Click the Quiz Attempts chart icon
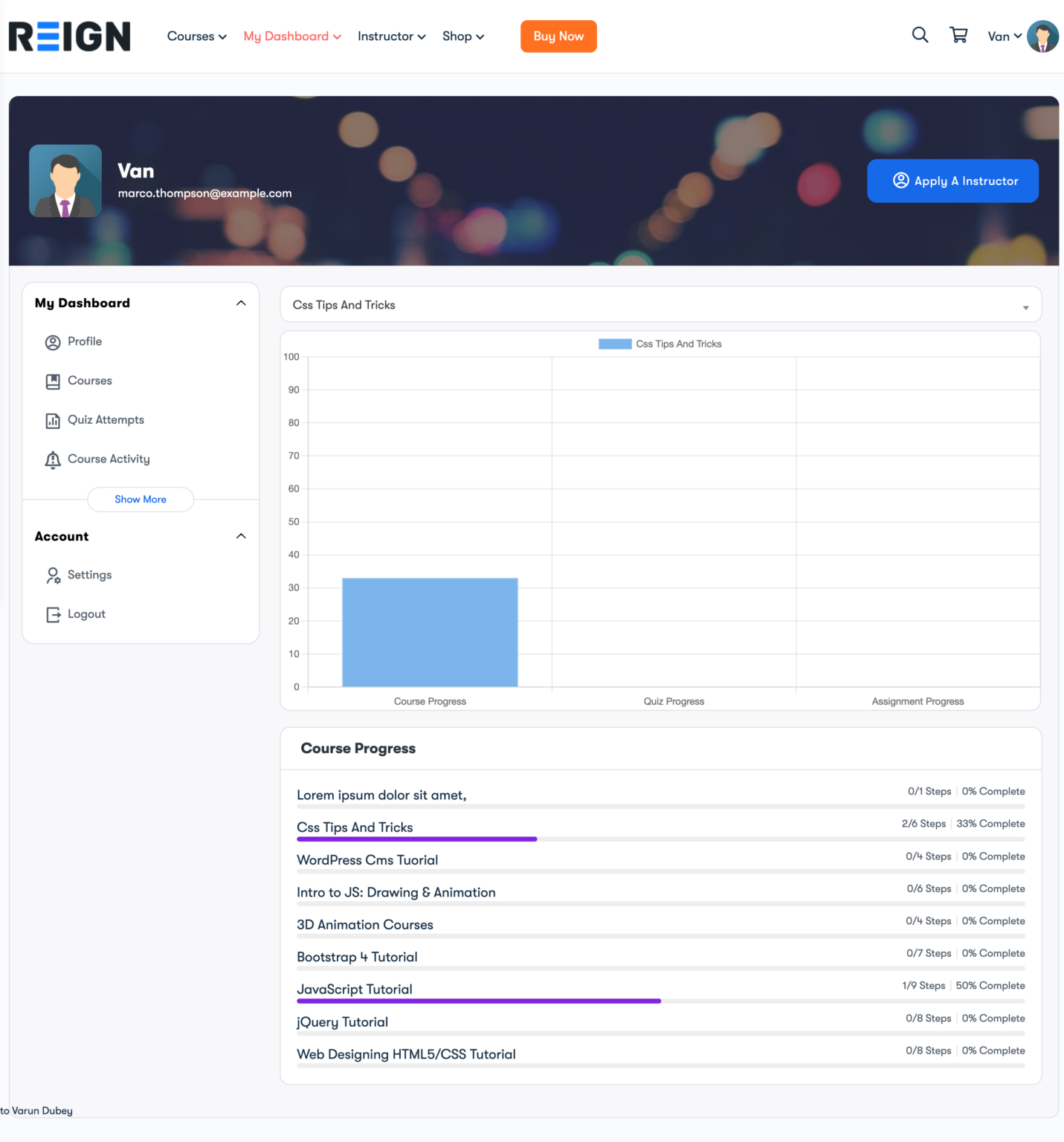This screenshot has height=1142, width=1064. (52, 420)
